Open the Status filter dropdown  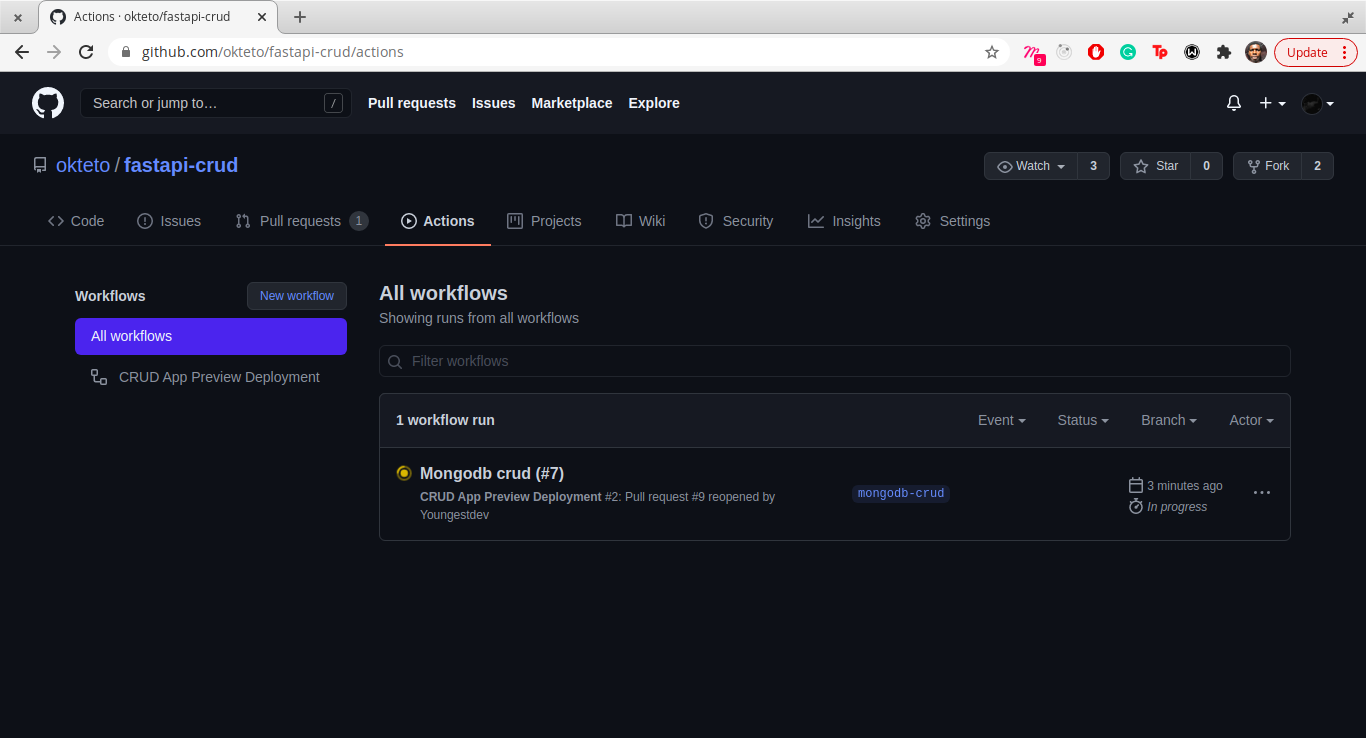[1083, 420]
